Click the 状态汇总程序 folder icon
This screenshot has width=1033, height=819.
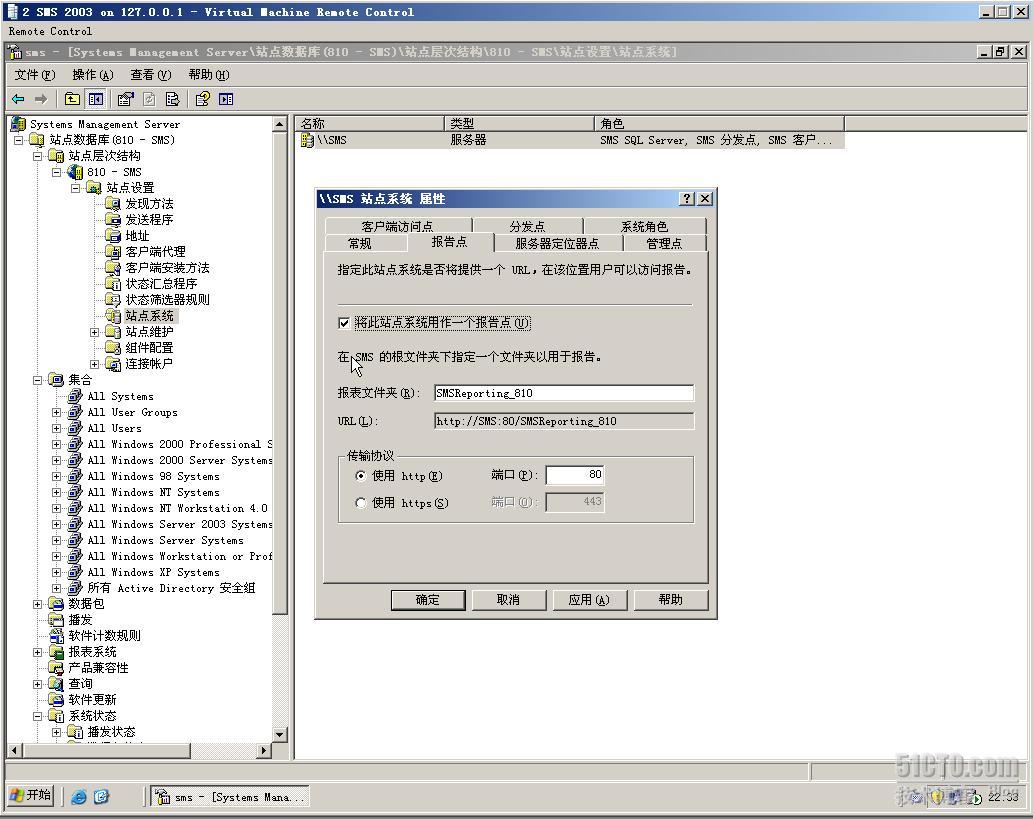(113, 283)
